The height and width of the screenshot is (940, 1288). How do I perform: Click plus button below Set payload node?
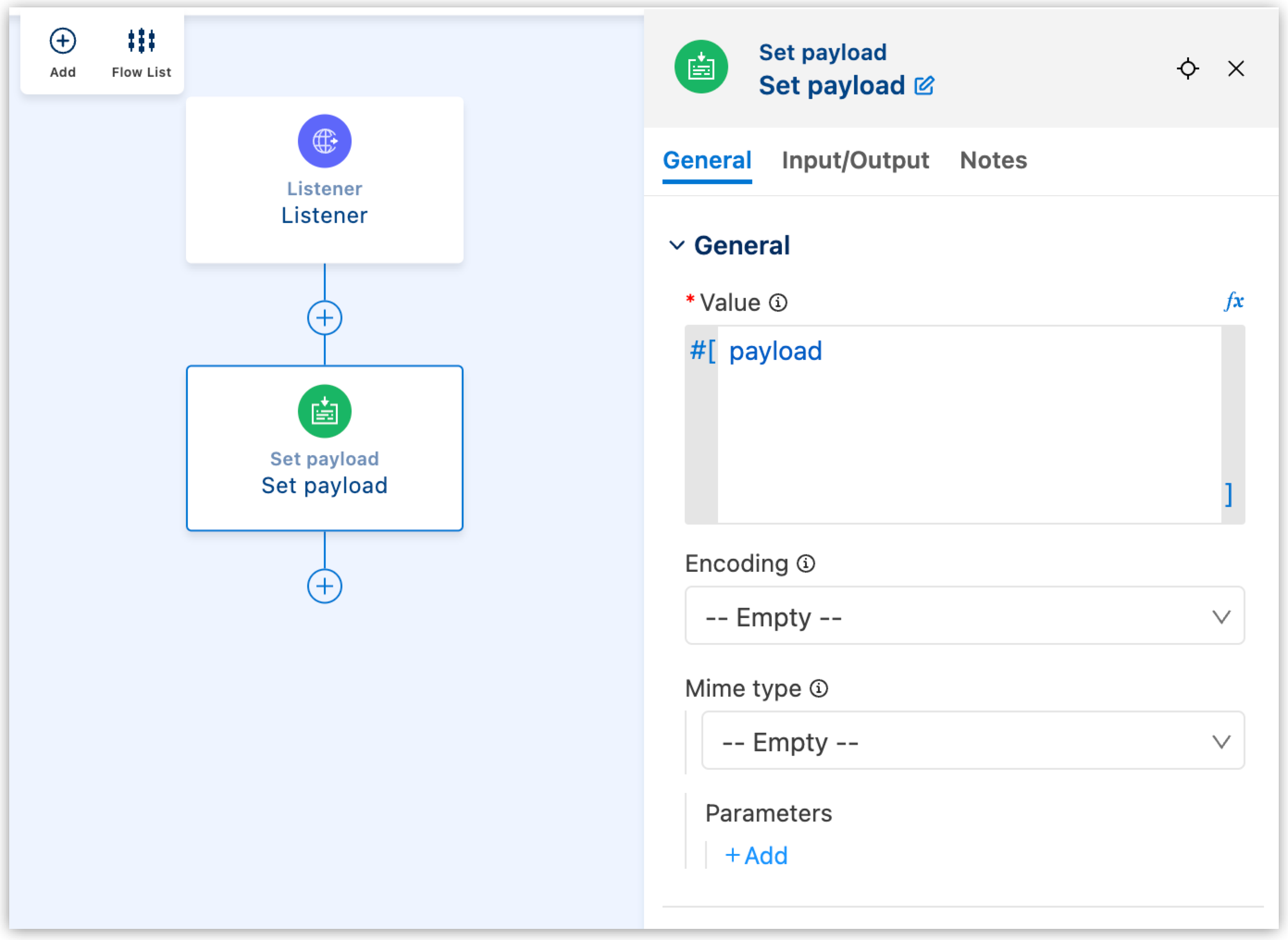coord(324,586)
